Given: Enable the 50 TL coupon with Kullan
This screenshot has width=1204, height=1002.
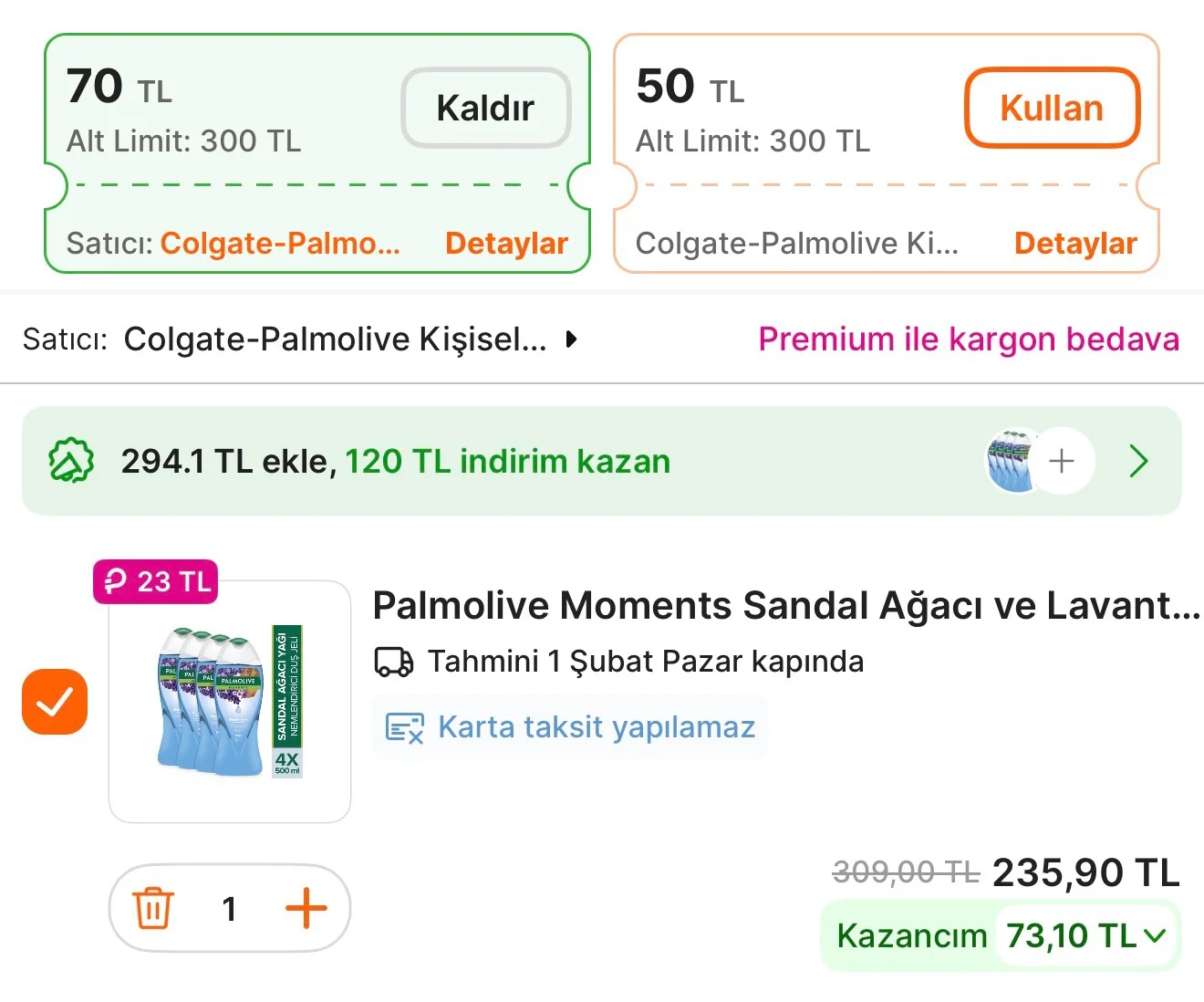Looking at the screenshot, I should pos(1051,107).
